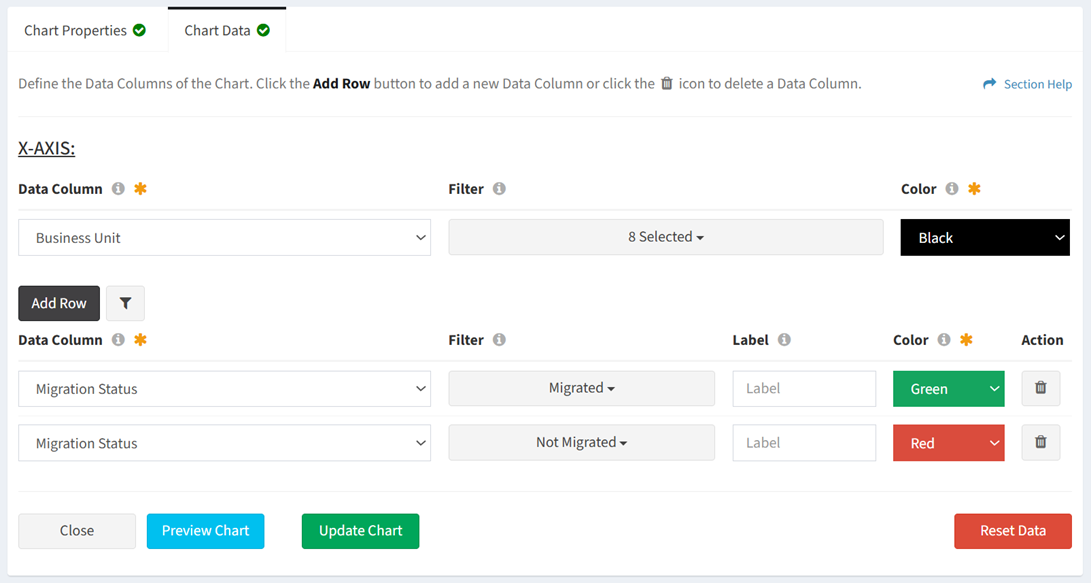This screenshot has width=1091, height=583.
Task: Delete the Migrated row with trash icon
Action: tap(1041, 388)
